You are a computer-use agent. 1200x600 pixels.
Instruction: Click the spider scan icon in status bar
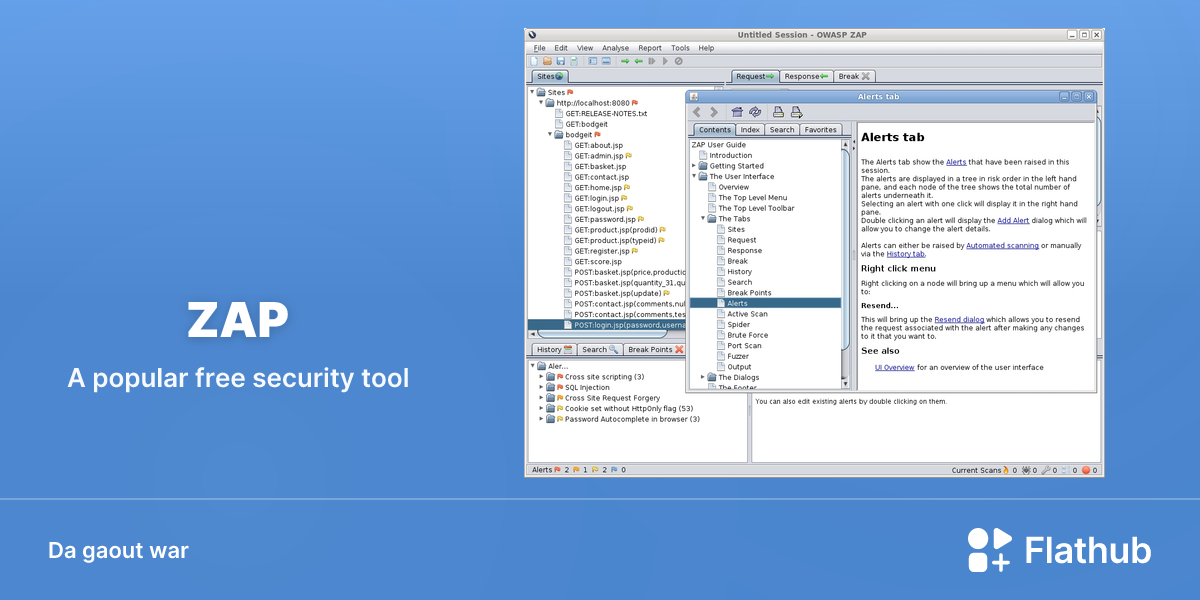1027,470
